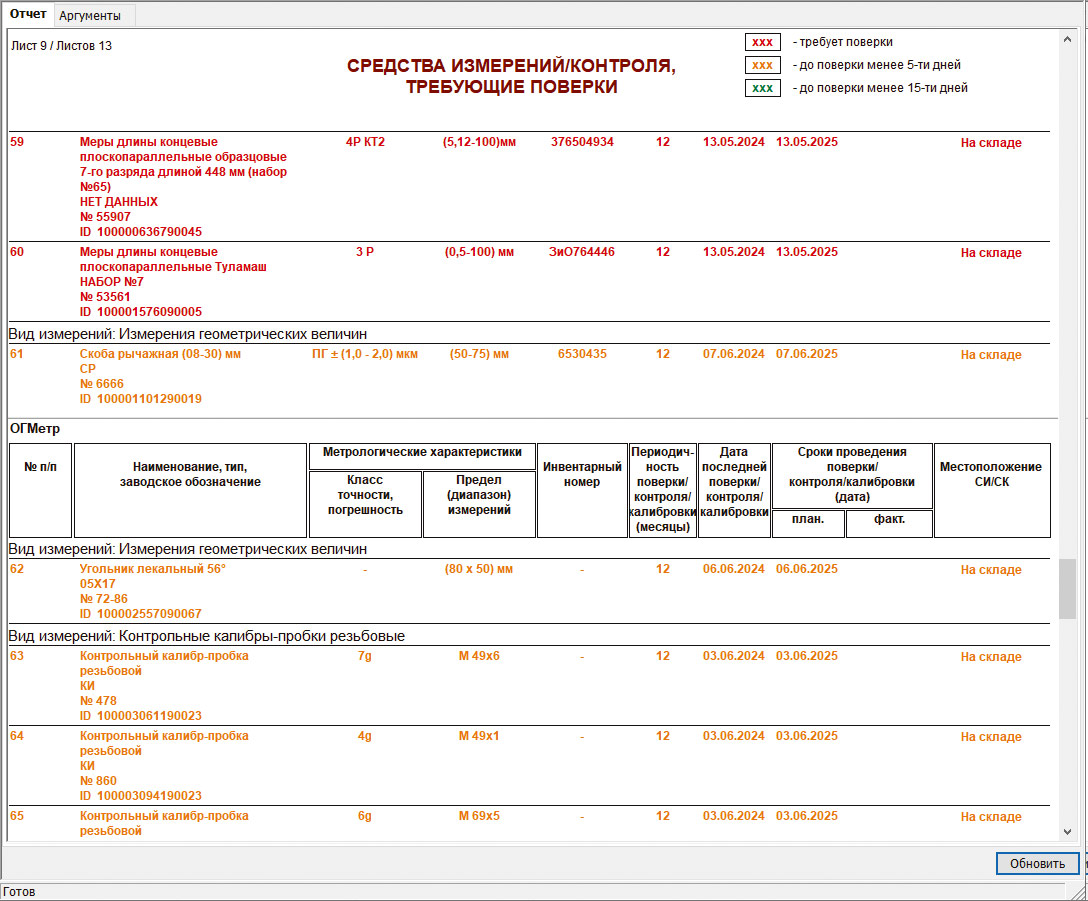The image size is (1088, 901).
Task: Select ID 100003061190023 text in row 63
Action: pos(140,716)
